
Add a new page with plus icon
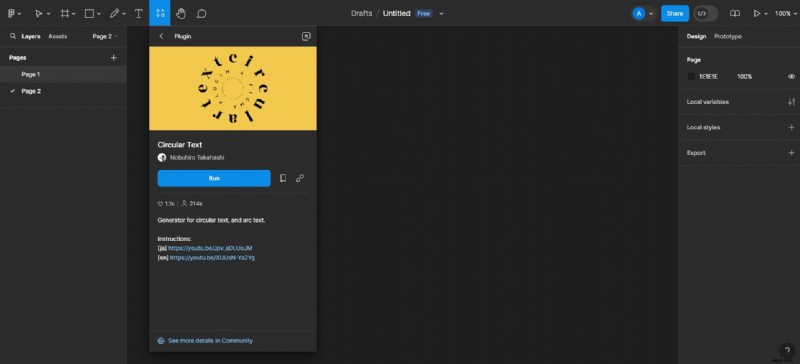(113, 58)
